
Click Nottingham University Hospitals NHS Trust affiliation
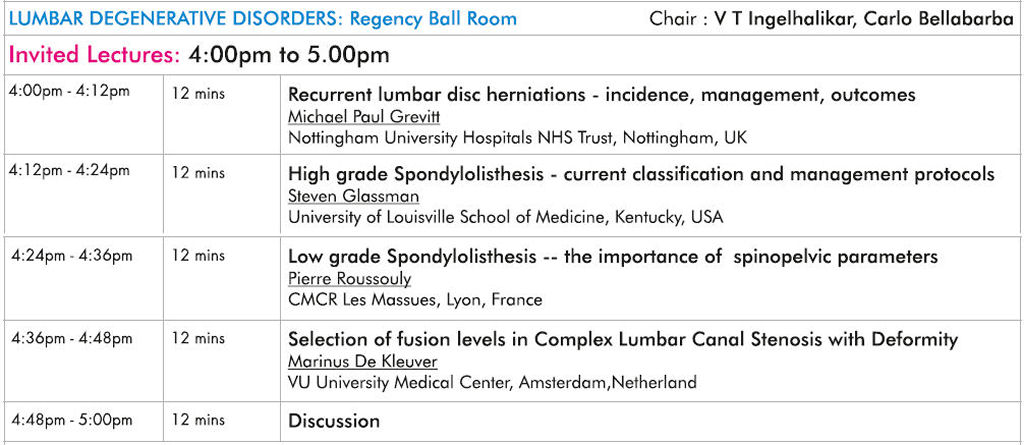517,139
